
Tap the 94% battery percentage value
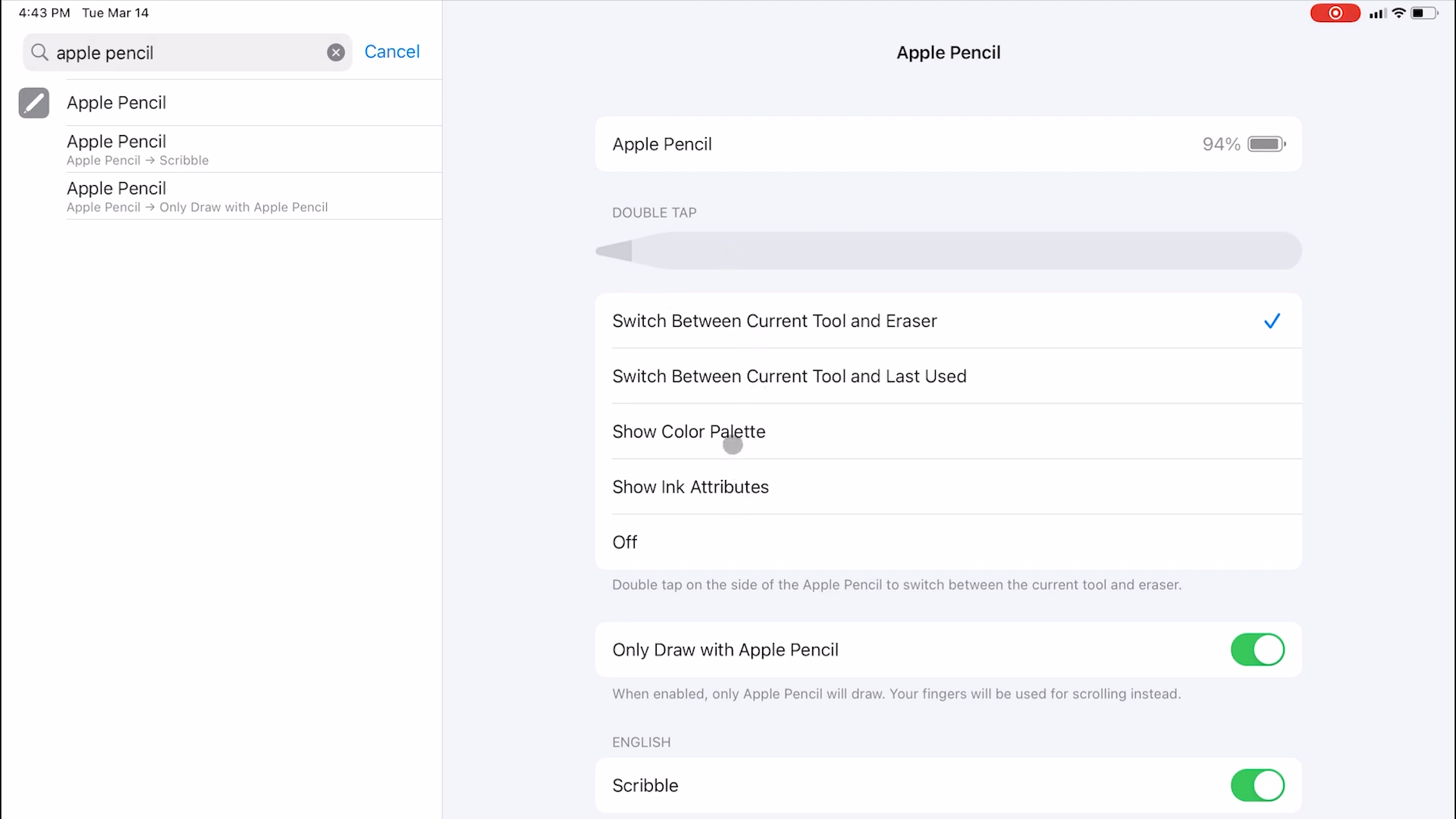tap(1221, 144)
